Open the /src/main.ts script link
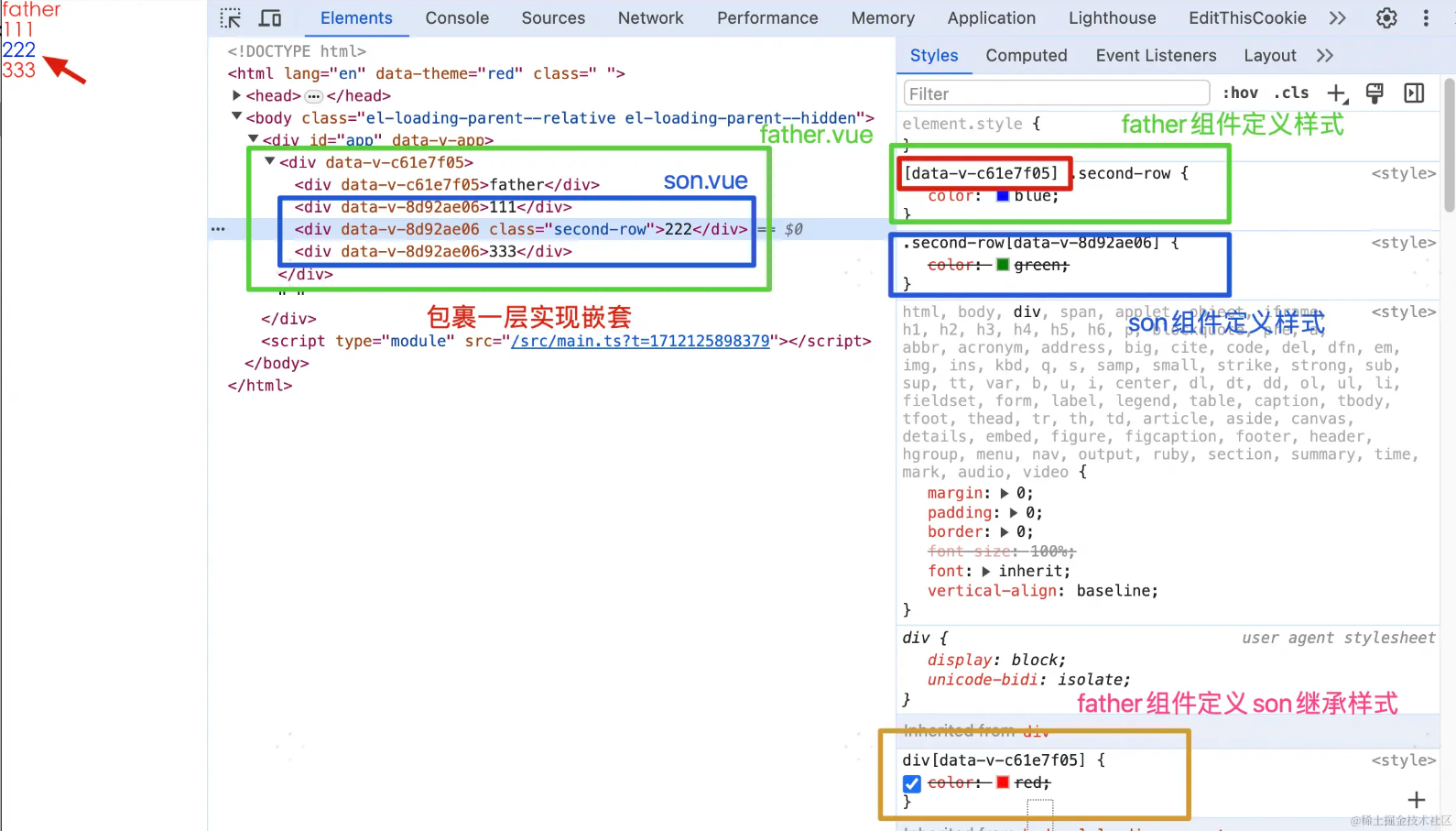The height and width of the screenshot is (831, 1456). coord(639,341)
